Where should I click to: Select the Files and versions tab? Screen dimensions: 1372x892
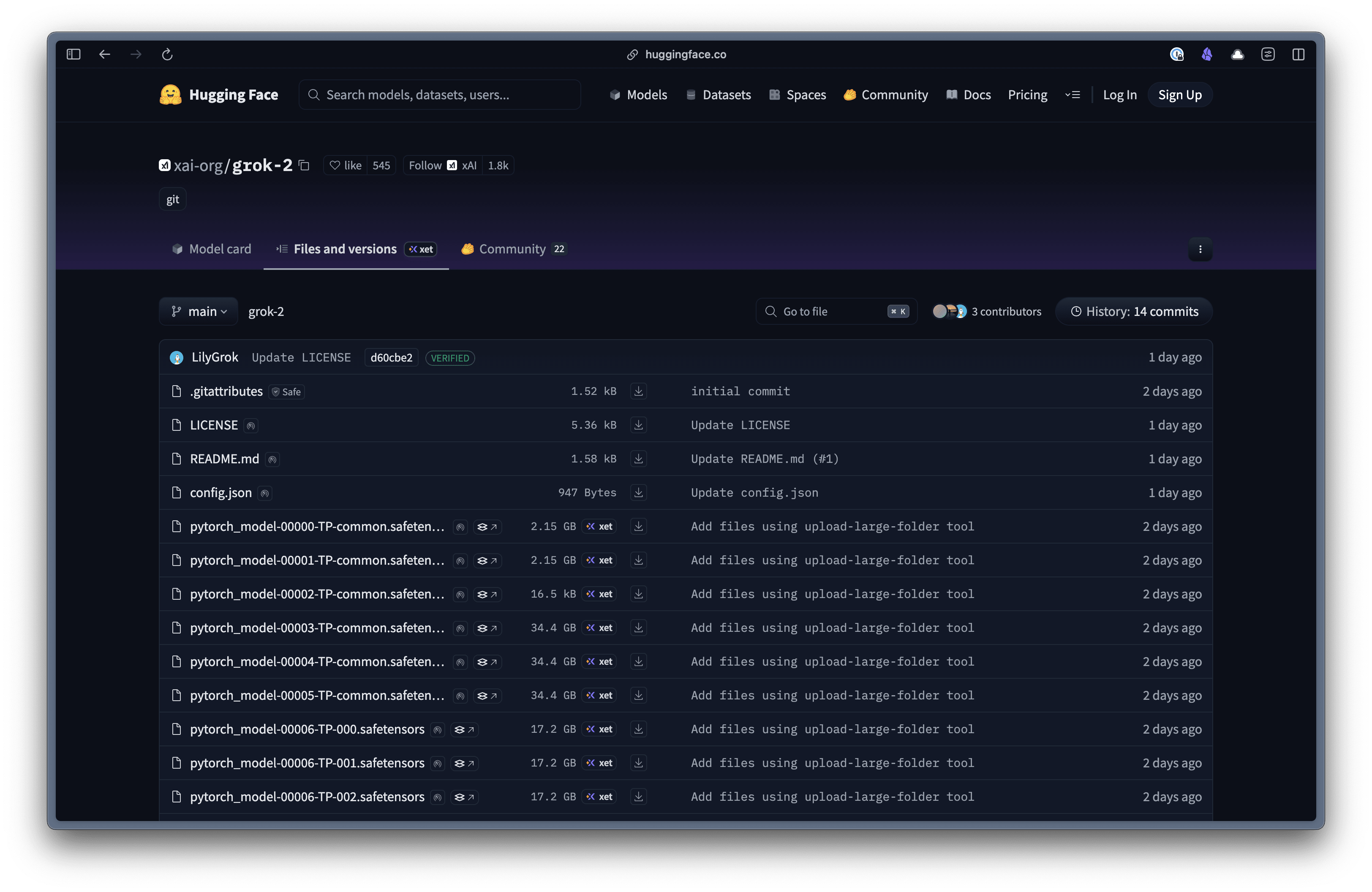tap(356, 249)
